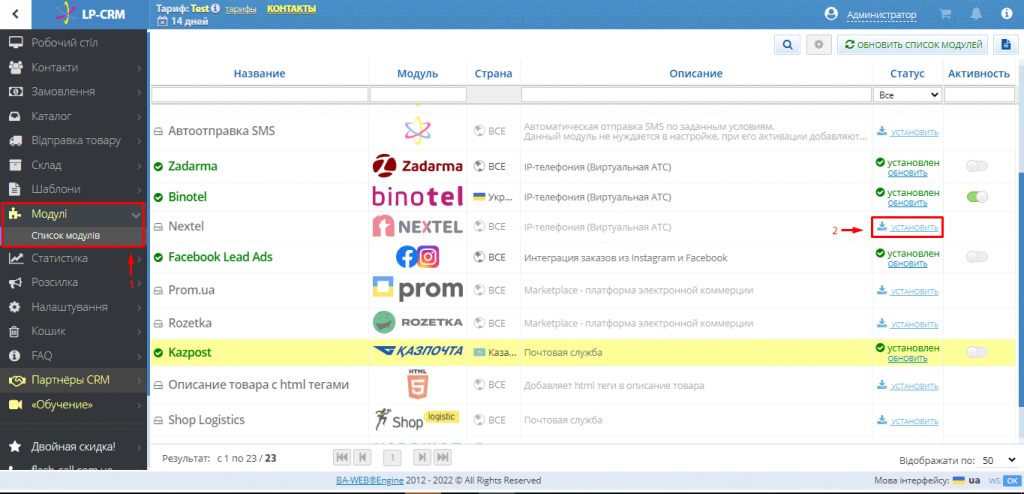Viewport: 1024px width, 494px height.
Task: Click the Binotel module logo
Action: click(417, 197)
